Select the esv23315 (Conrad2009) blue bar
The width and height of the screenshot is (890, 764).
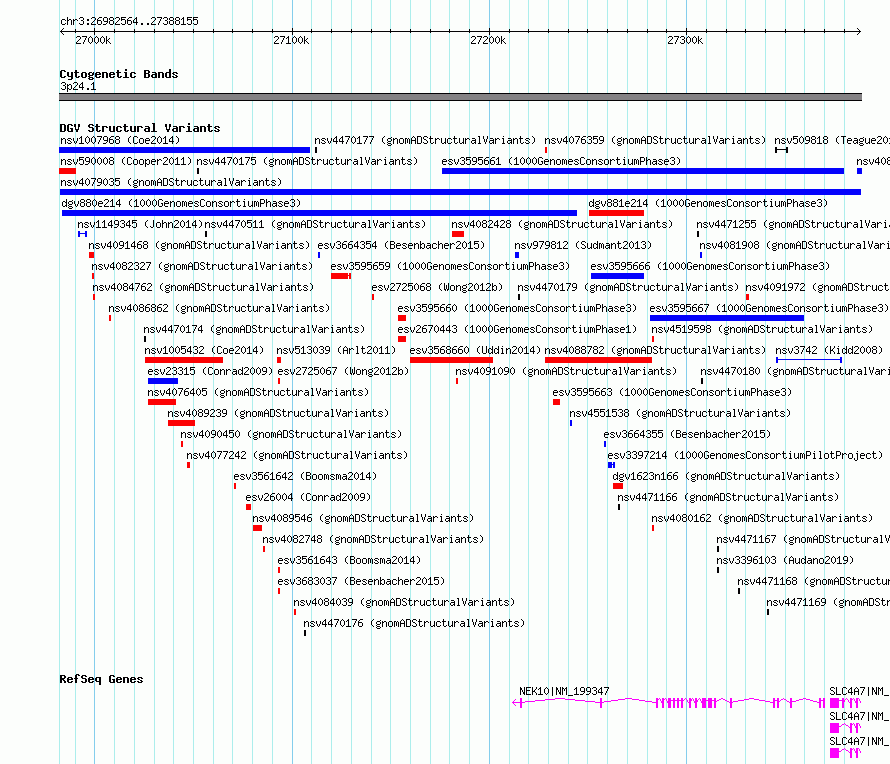pos(163,381)
